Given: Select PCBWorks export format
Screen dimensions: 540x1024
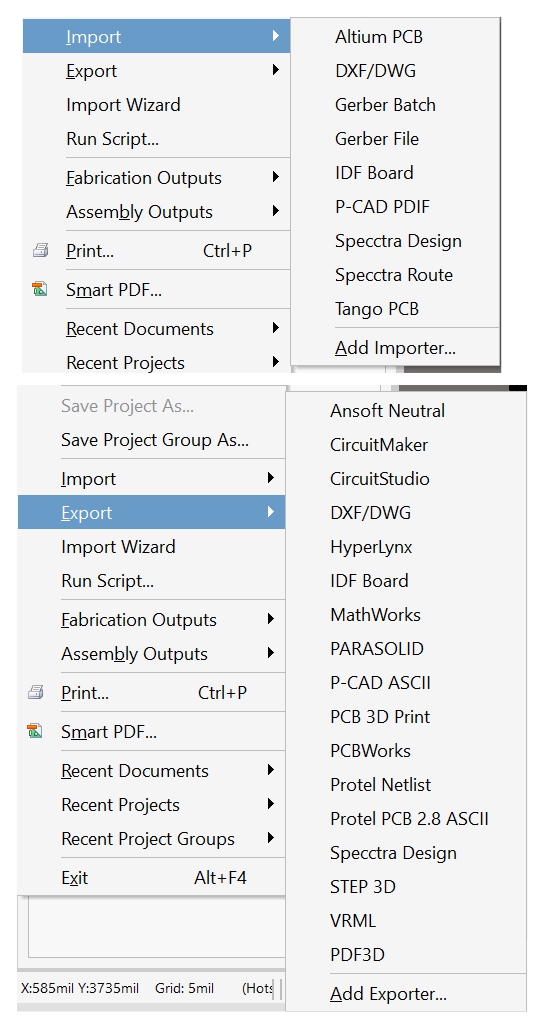Looking at the screenshot, I should click(x=371, y=751).
